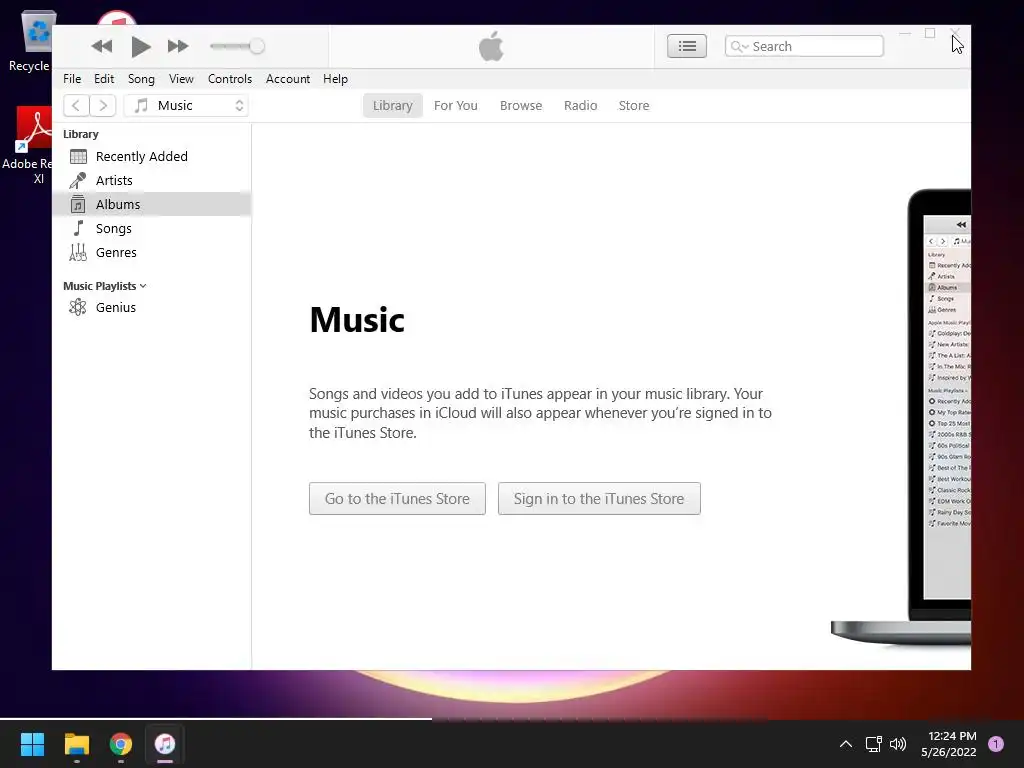This screenshot has height=768, width=1024.
Task: Open File Explorer from the taskbar
Action: coord(76,744)
